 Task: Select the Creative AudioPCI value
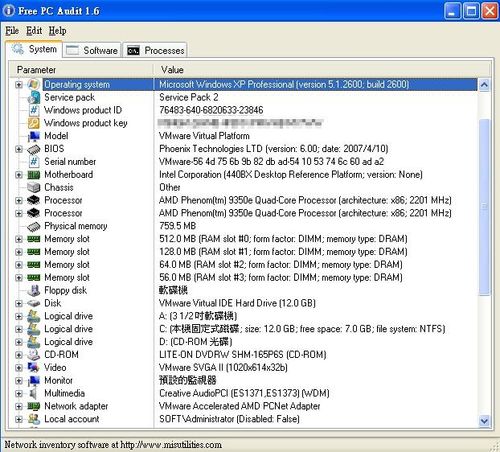tap(244, 393)
